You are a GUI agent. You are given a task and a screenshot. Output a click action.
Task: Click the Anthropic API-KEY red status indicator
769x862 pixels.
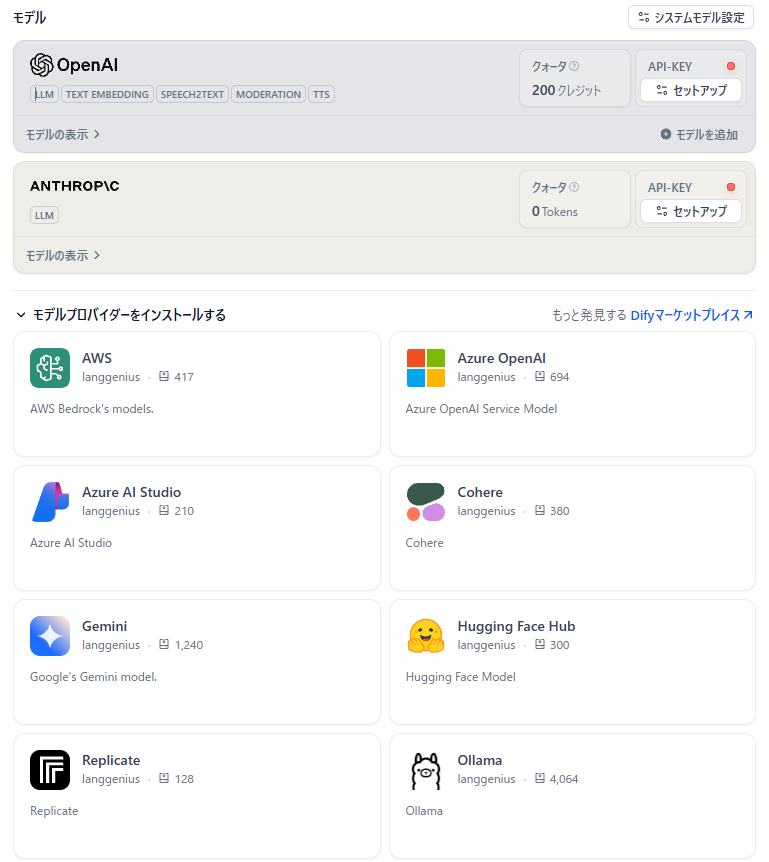click(x=731, y=187)
